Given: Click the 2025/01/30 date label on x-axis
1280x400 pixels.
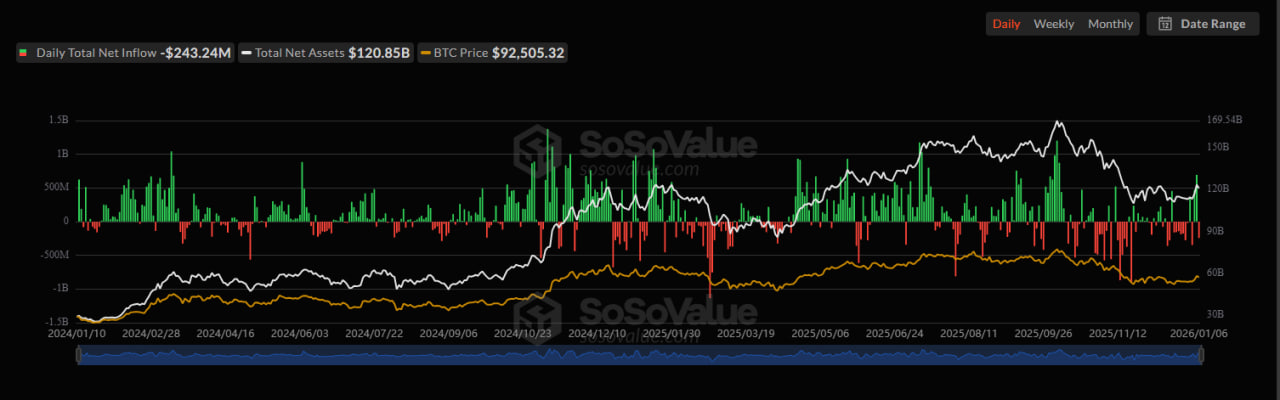Looking at the screenshot, I should coord(673,333).
